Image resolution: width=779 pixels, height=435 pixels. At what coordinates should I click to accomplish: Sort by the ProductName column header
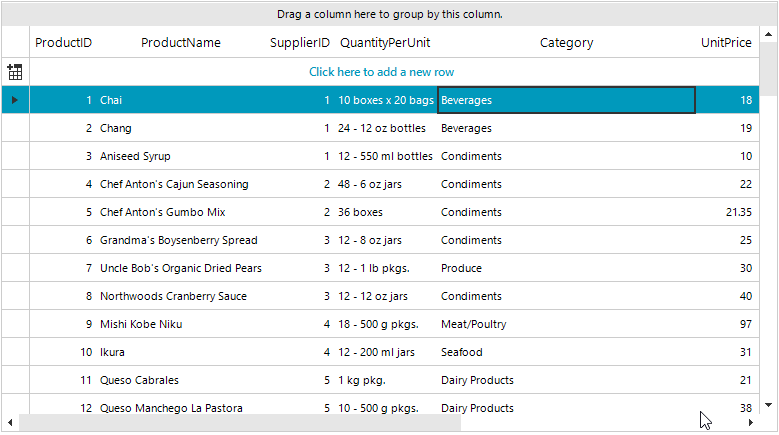click(181, 43)
